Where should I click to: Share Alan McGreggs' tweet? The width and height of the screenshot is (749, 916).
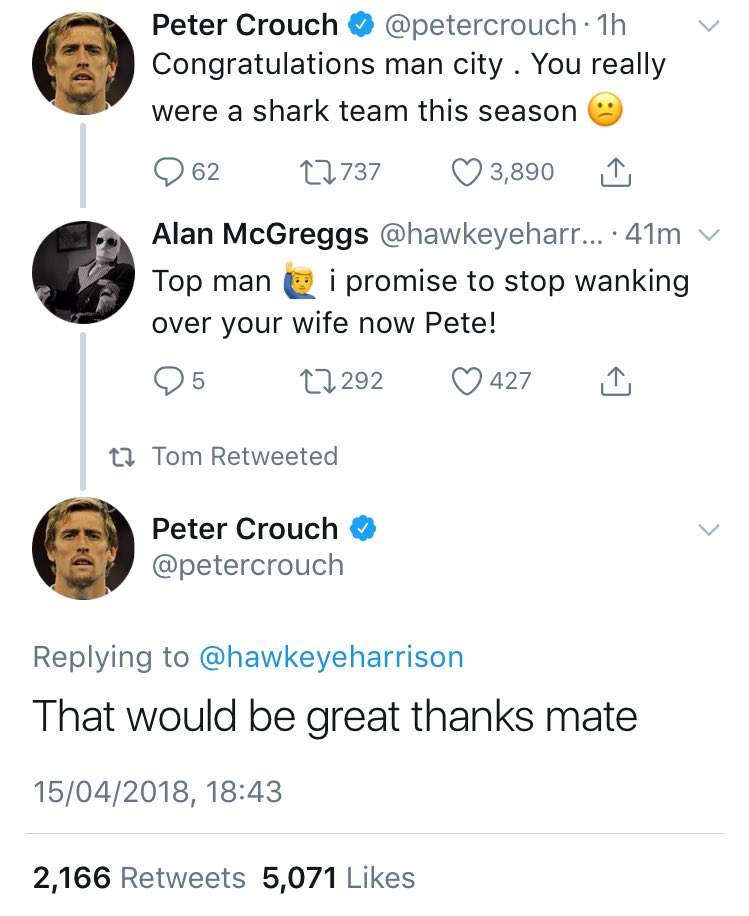coord(616,381)
